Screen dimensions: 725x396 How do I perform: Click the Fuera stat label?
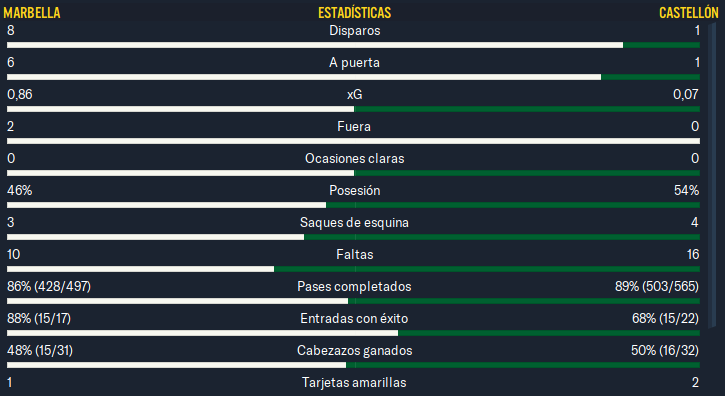click(354, 126)
